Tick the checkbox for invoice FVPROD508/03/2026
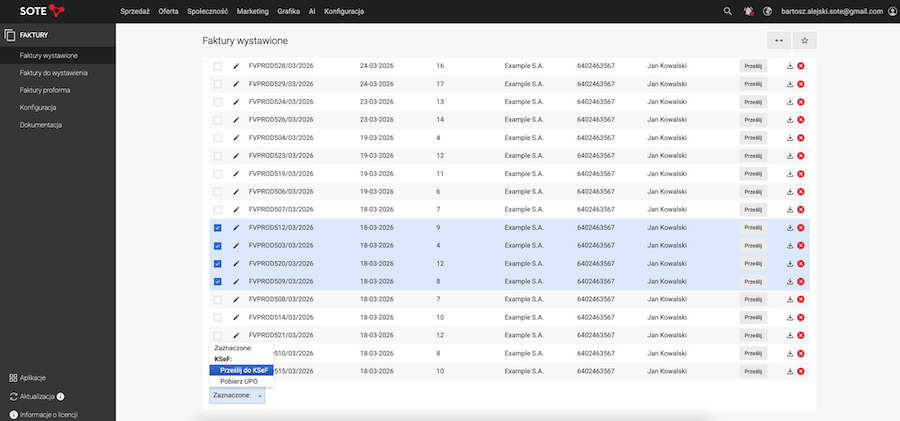Viewport: 900px width, 421px height. tap(218, 300)
